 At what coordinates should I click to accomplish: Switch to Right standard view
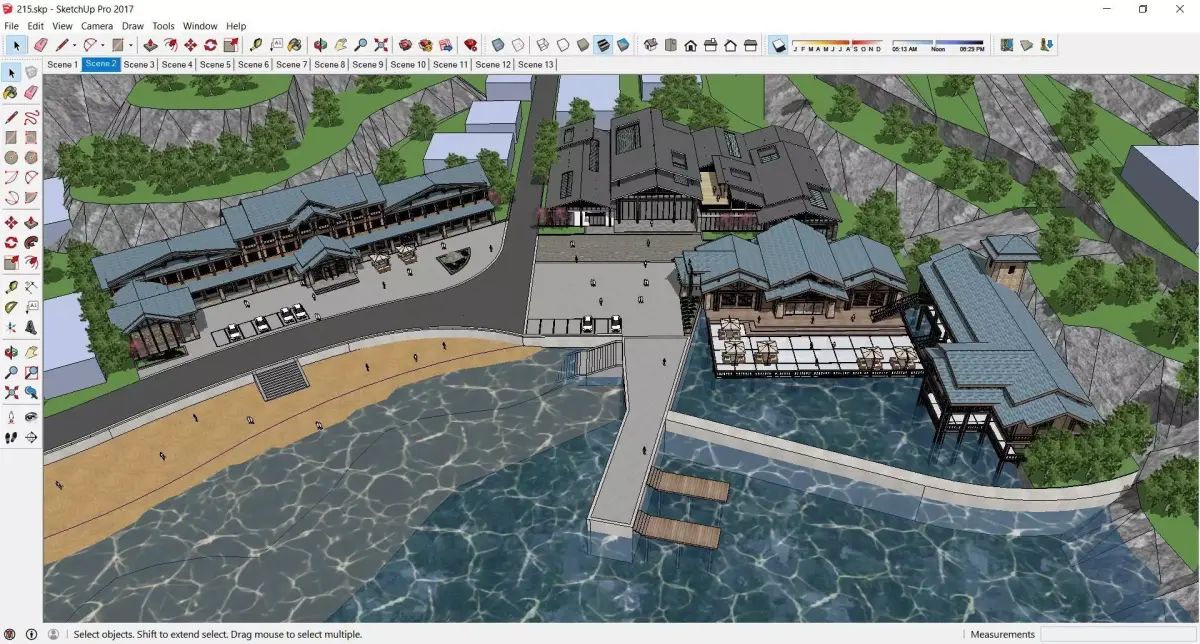coord(710,45)
